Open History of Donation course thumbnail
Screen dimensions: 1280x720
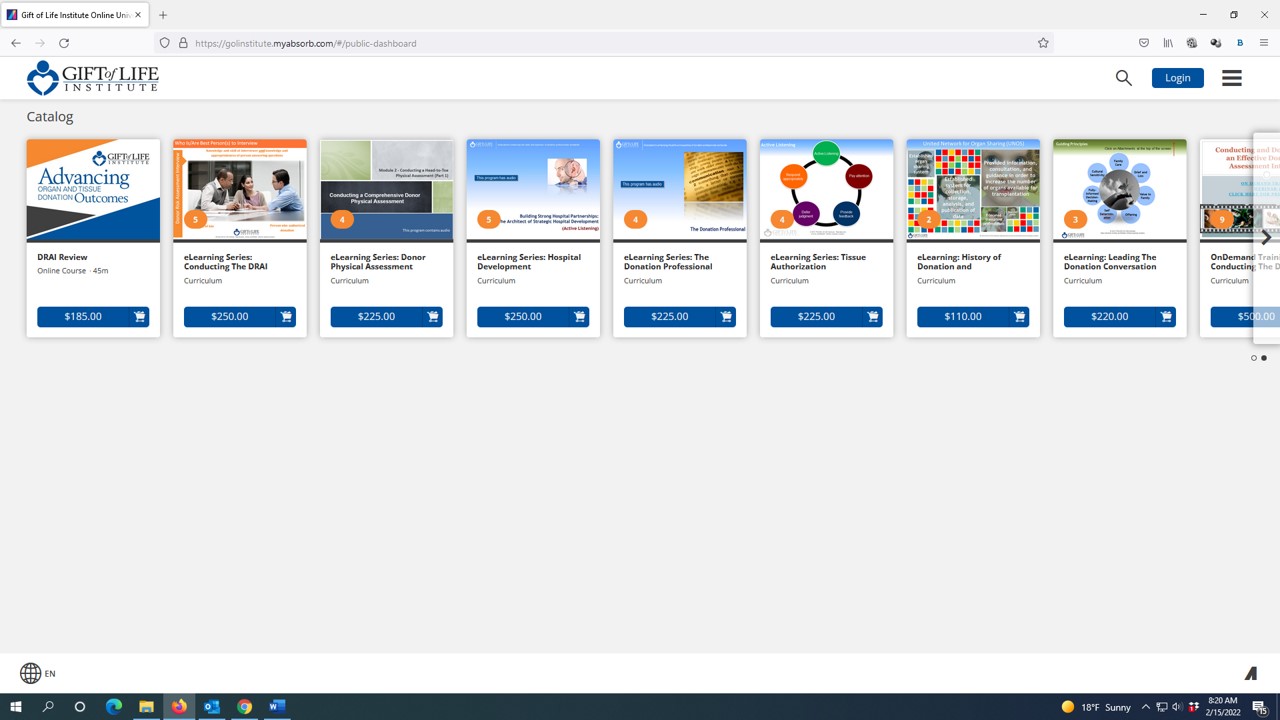tap(973, 190)
